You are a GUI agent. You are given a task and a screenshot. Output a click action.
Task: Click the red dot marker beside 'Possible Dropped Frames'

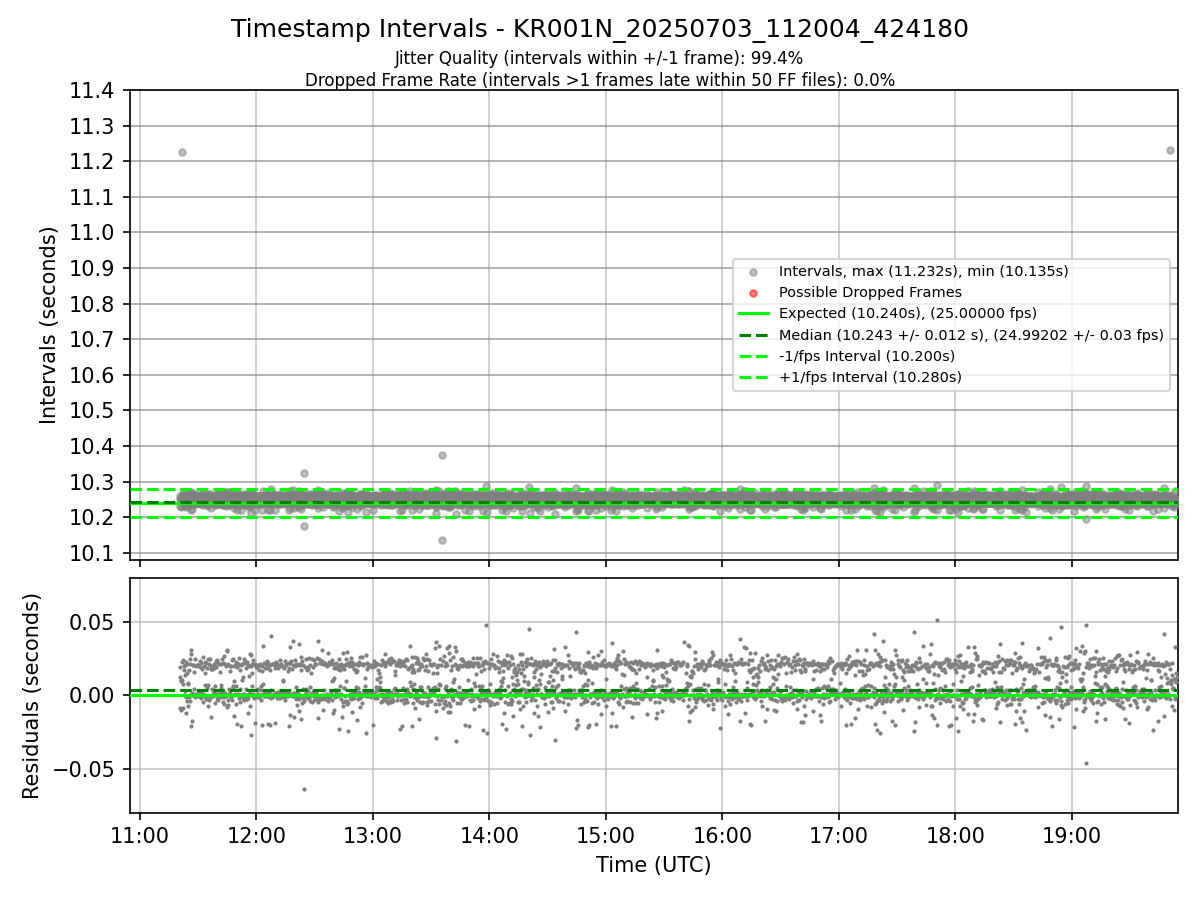tap(754, 293)
